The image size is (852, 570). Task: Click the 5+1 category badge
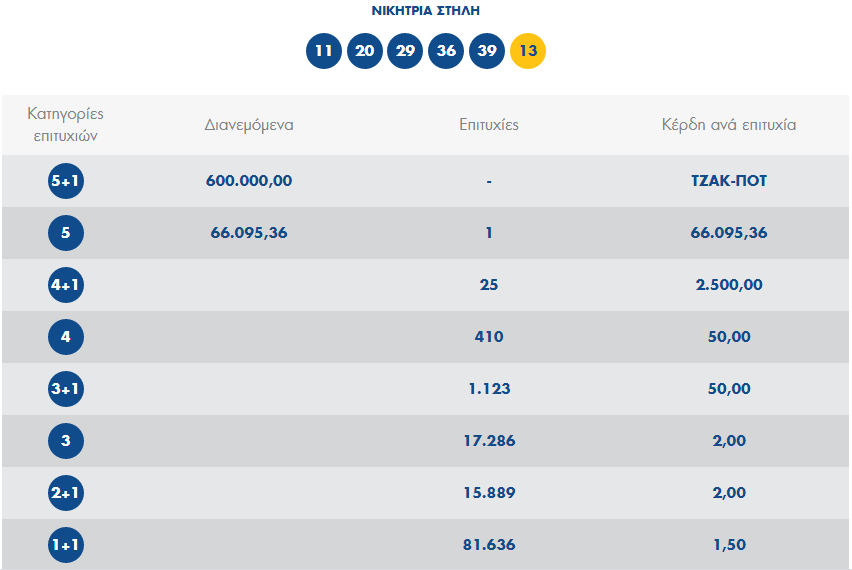(x=66, y=181)
